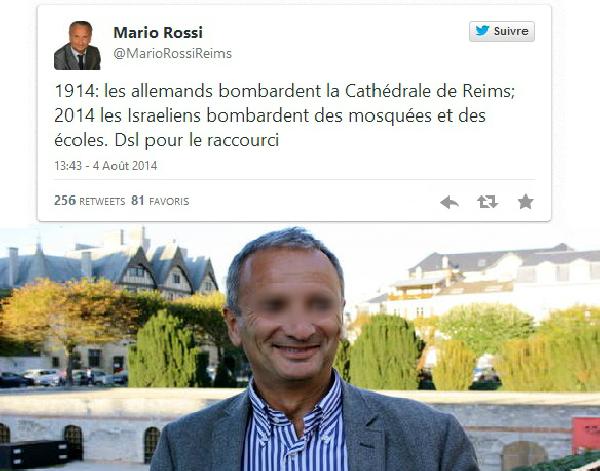Screen dimensions: 600x471
Task: Click the reply arrow icon
Action: click(449, 202)
